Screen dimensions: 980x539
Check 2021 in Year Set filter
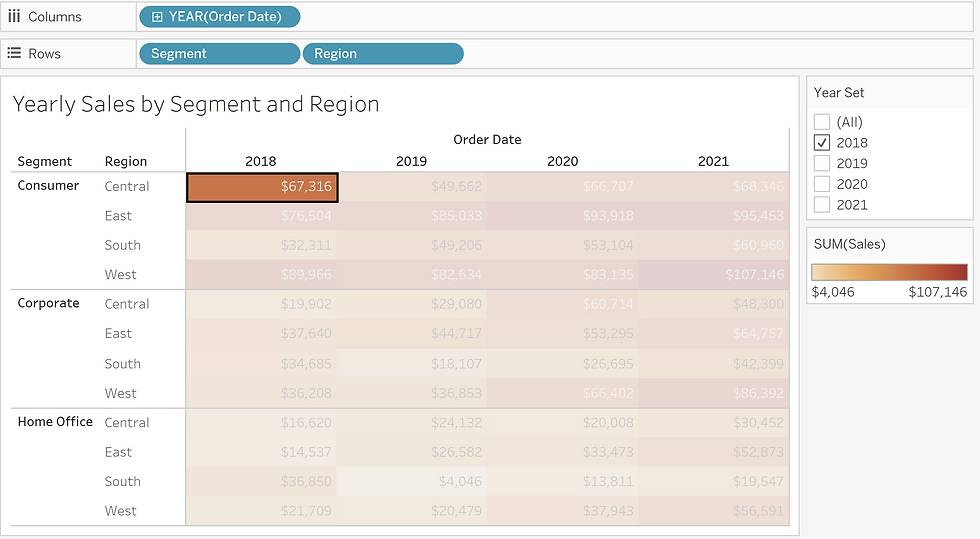(x=822, y=204)
